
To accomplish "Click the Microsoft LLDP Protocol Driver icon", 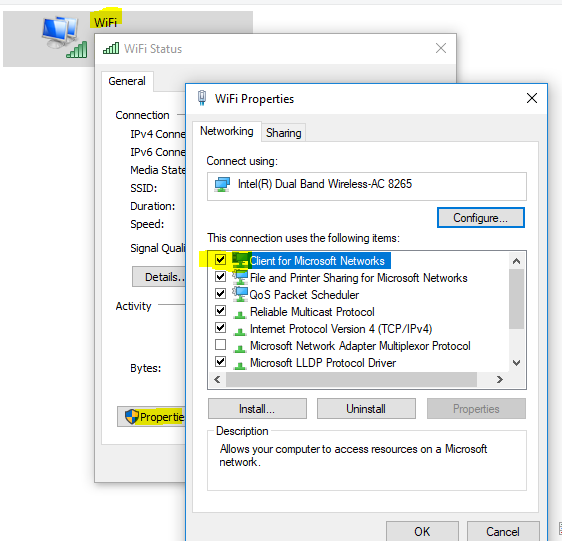I will point(239,365).
